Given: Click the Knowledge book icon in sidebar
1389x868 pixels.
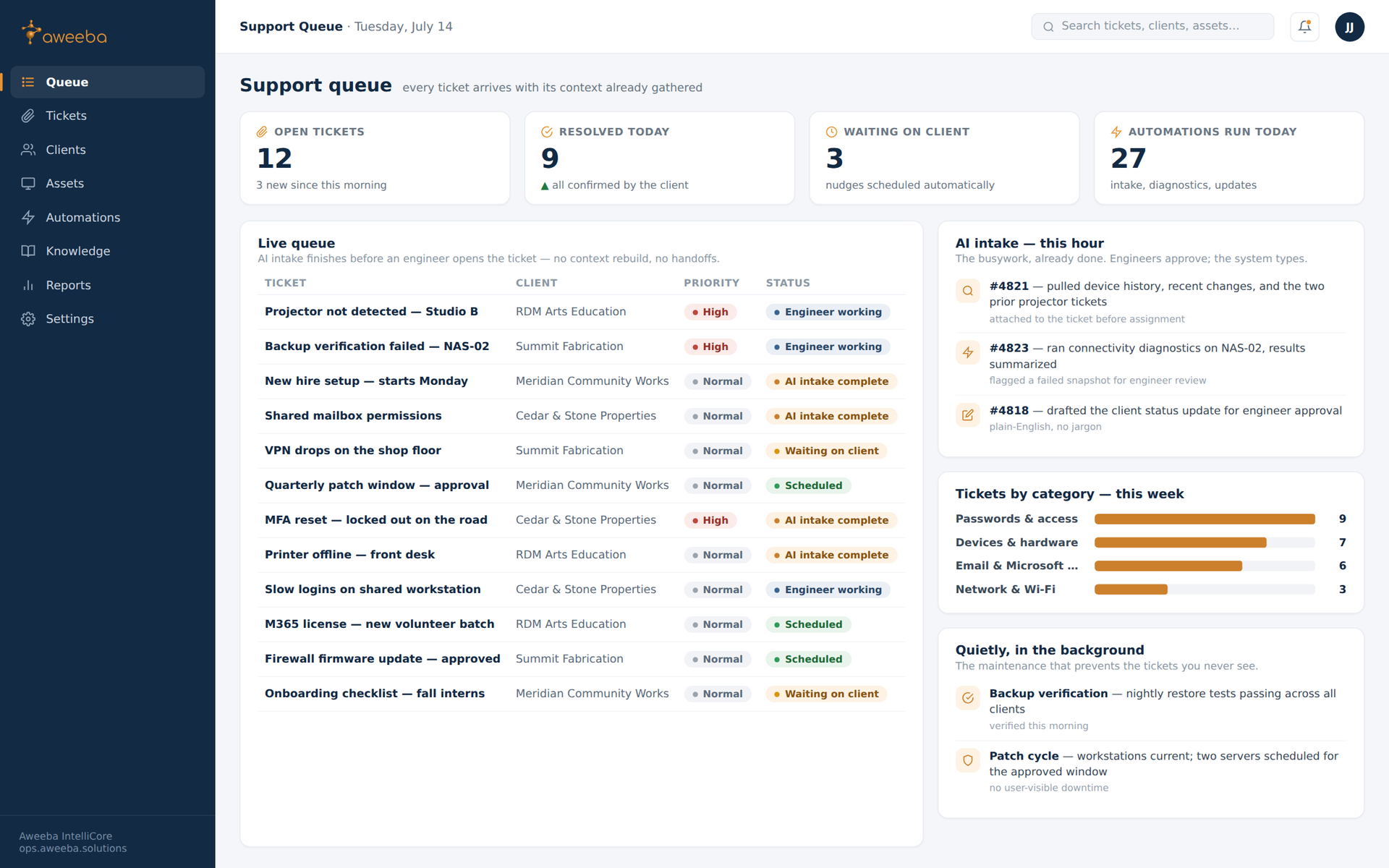Looking at the screenshot, I should click(x=28, y=251).
